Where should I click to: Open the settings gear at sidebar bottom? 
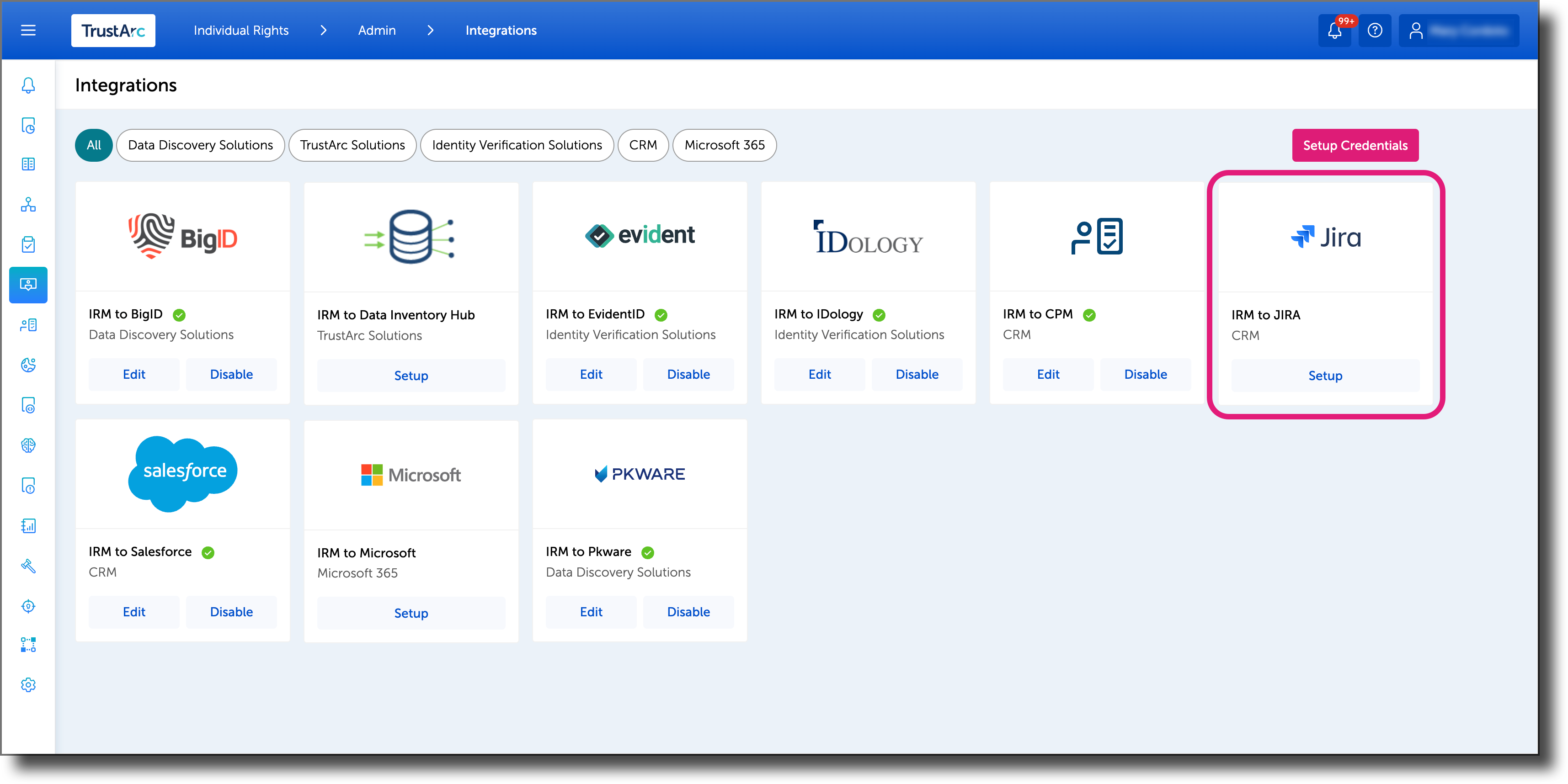tap(28, 684)
